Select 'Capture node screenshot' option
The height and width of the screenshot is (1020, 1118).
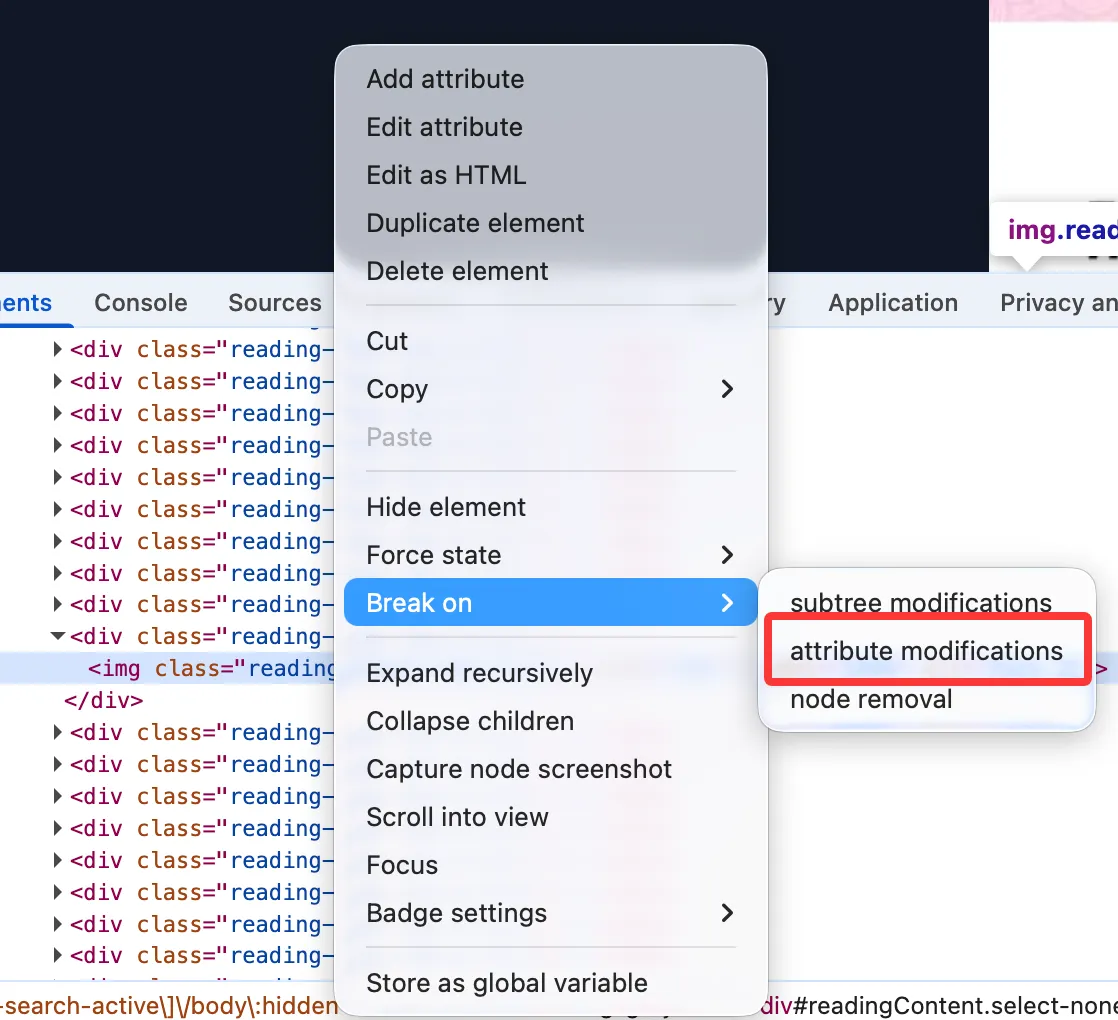pos(519,769)
